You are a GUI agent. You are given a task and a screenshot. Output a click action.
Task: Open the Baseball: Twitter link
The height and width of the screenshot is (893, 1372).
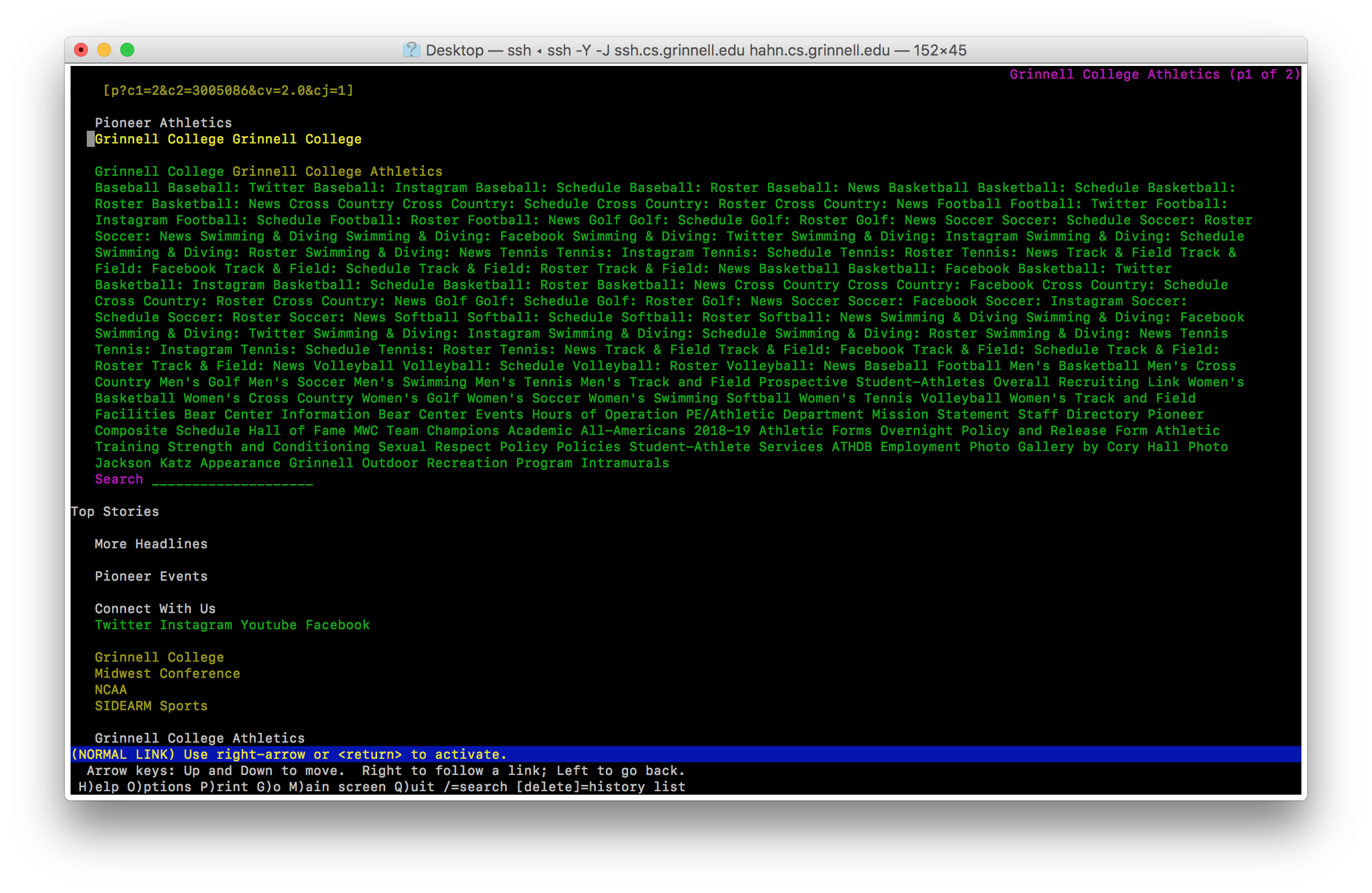(237, 188)
